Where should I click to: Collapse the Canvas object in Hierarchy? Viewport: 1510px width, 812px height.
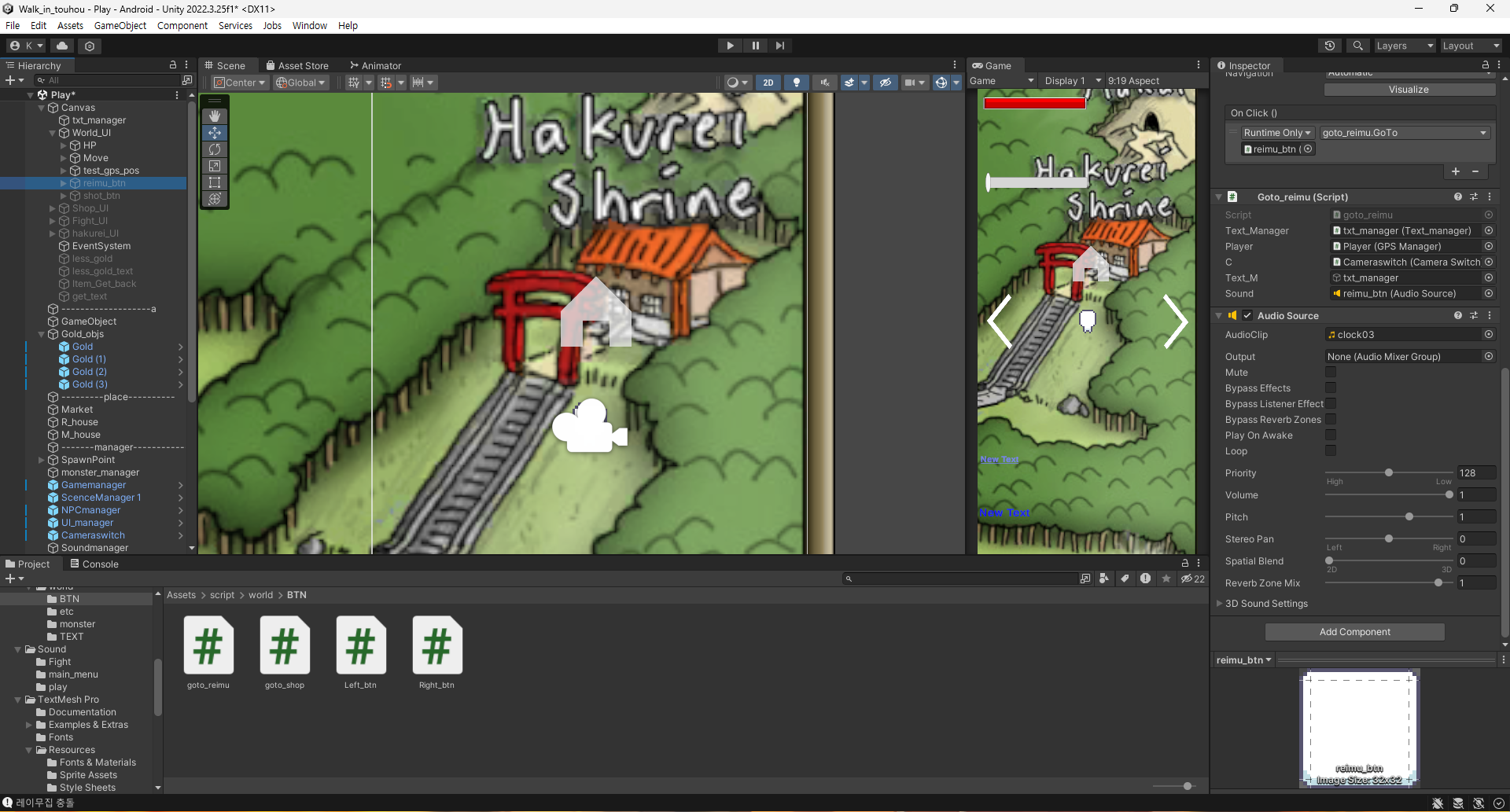[42, 108]
